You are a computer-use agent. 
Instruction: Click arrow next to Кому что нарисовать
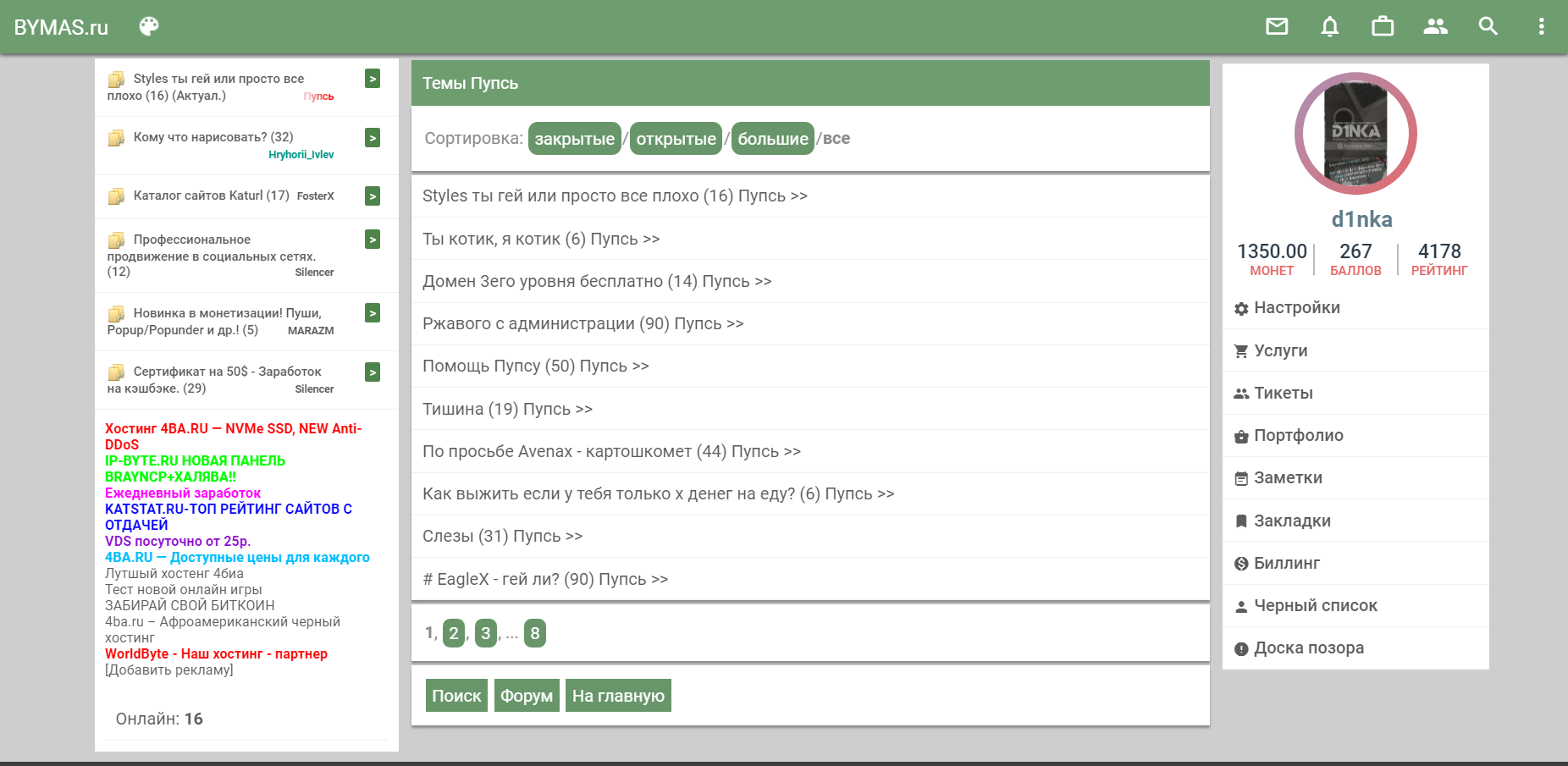click(x=373, y=137)
